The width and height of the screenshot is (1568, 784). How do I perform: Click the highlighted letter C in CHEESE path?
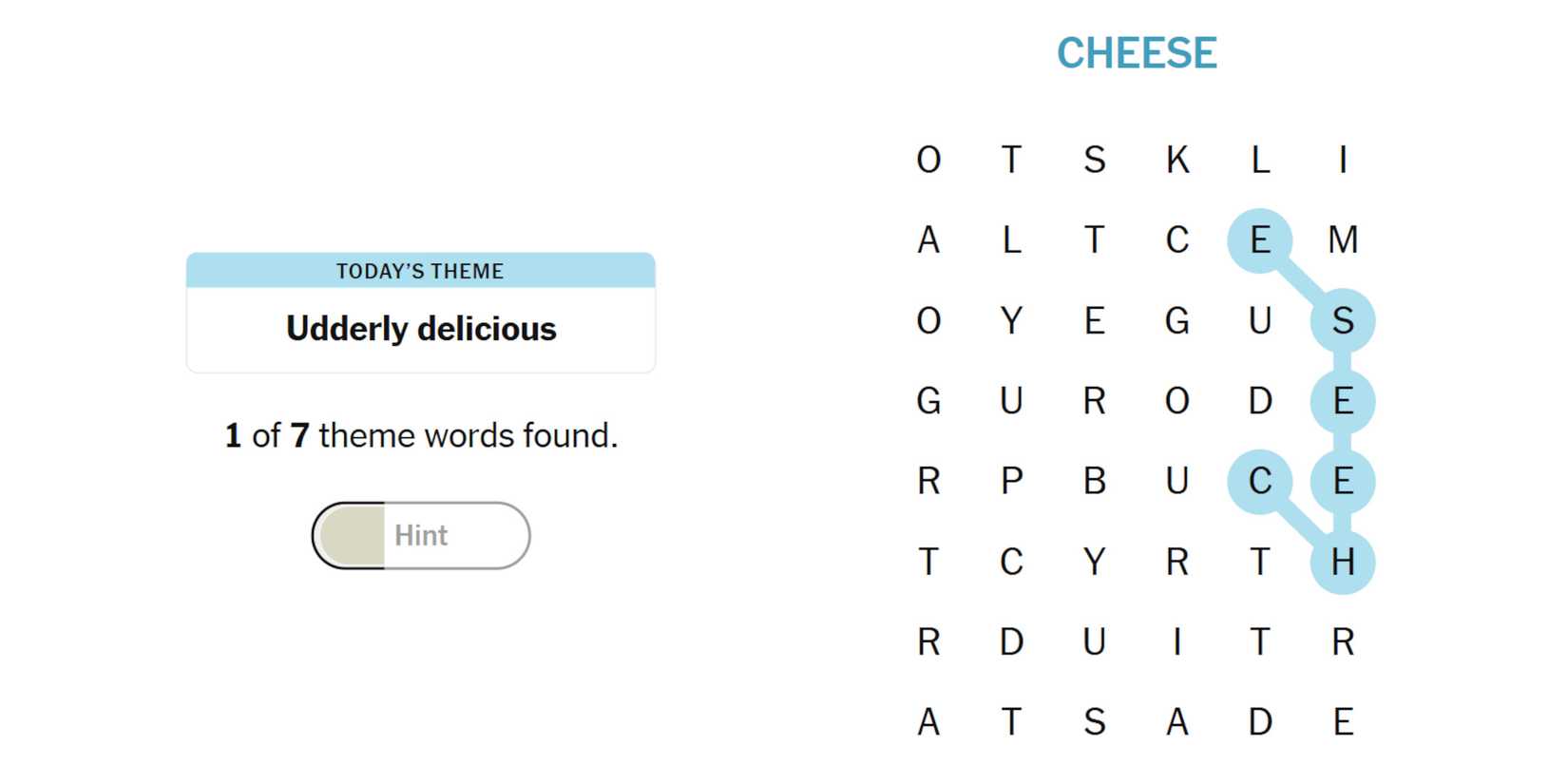(1260, 482)
